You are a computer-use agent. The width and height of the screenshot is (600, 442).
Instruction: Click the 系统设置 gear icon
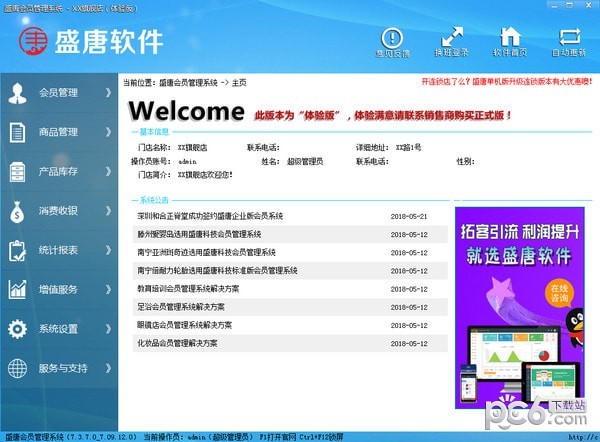click(17, 329)
